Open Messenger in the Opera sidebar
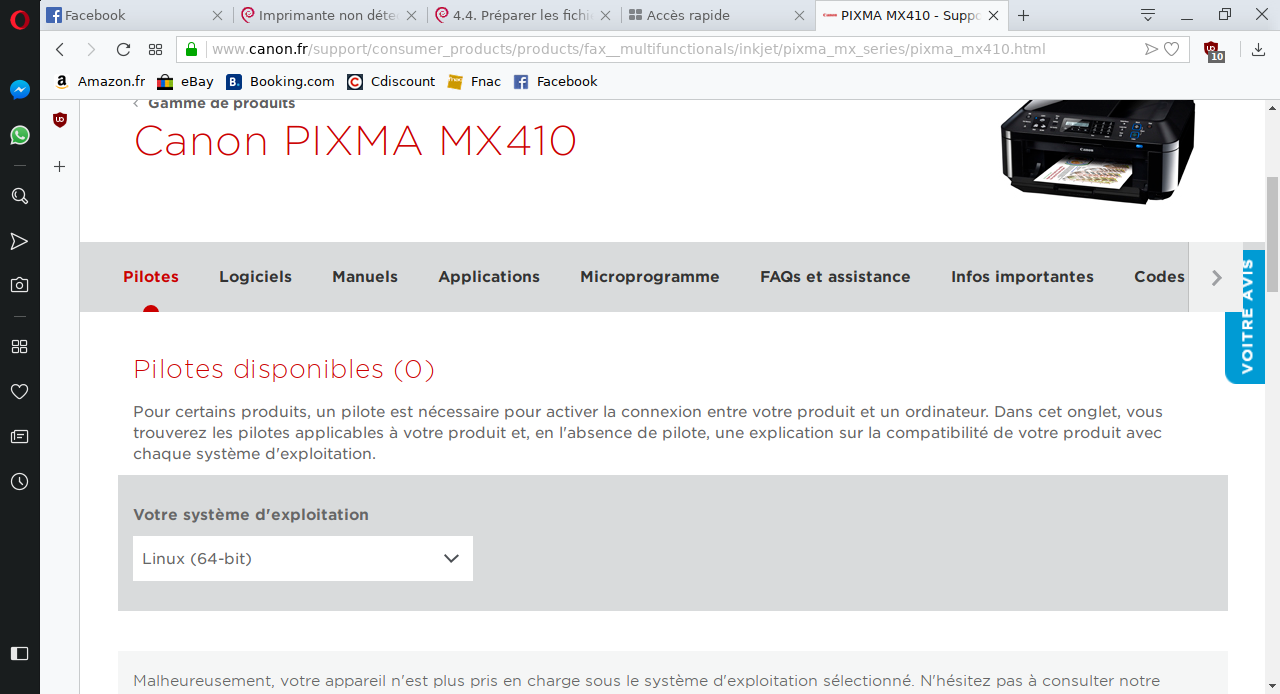Image resolution: width=1280 pixels, height=694 pixels. (19, 90)
